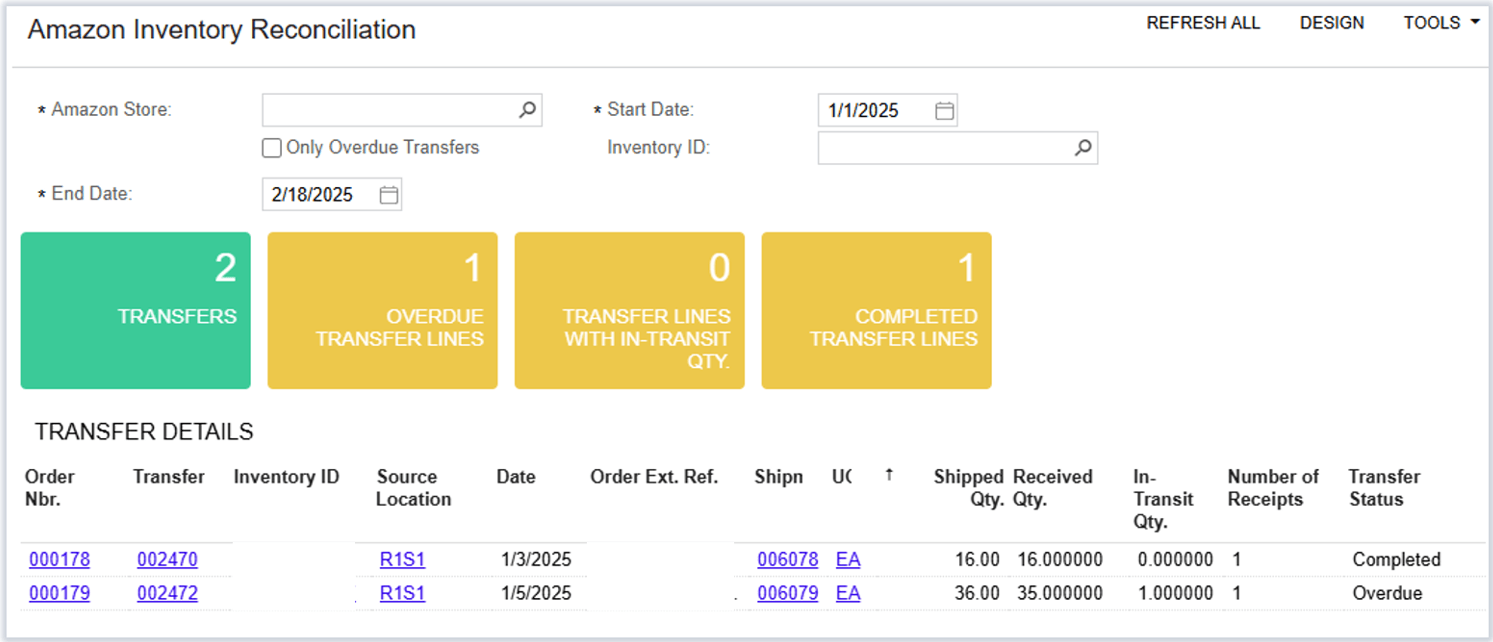Click the End Date field showing 2/18/2025

click(332, 195)
